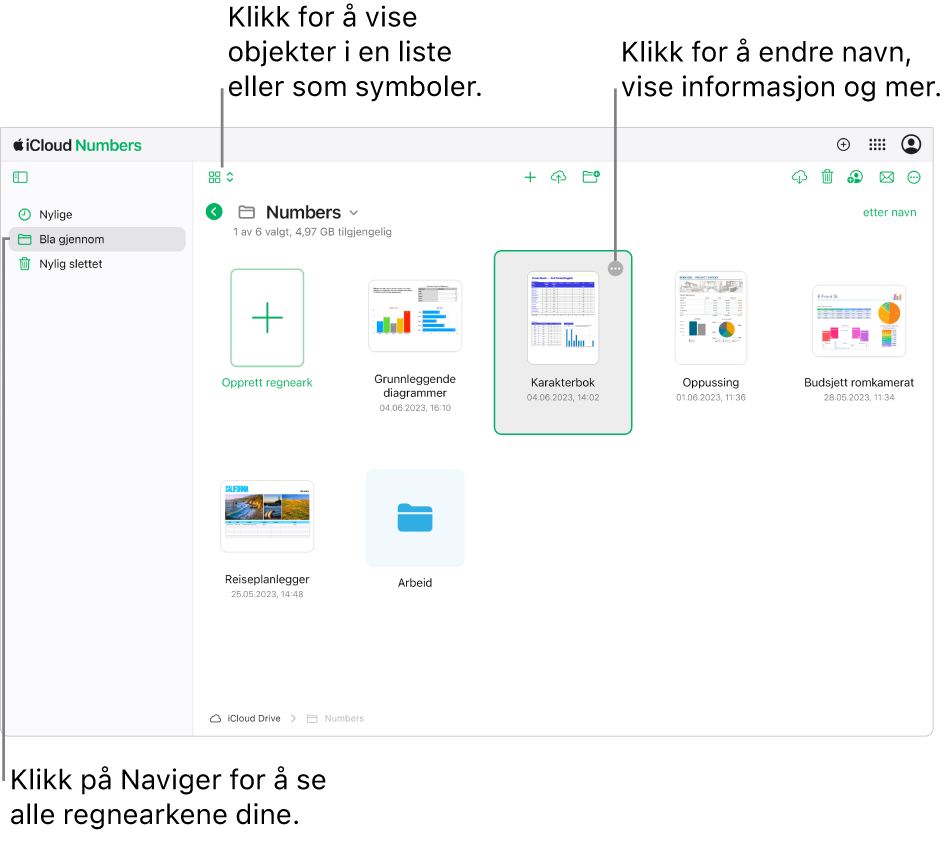
Task: Open Nylig slettet in the sidebar
Action: click(97, 264)
